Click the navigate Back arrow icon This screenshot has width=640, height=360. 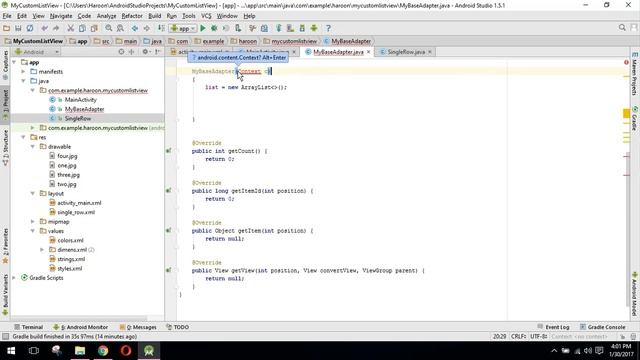(135, 28)
